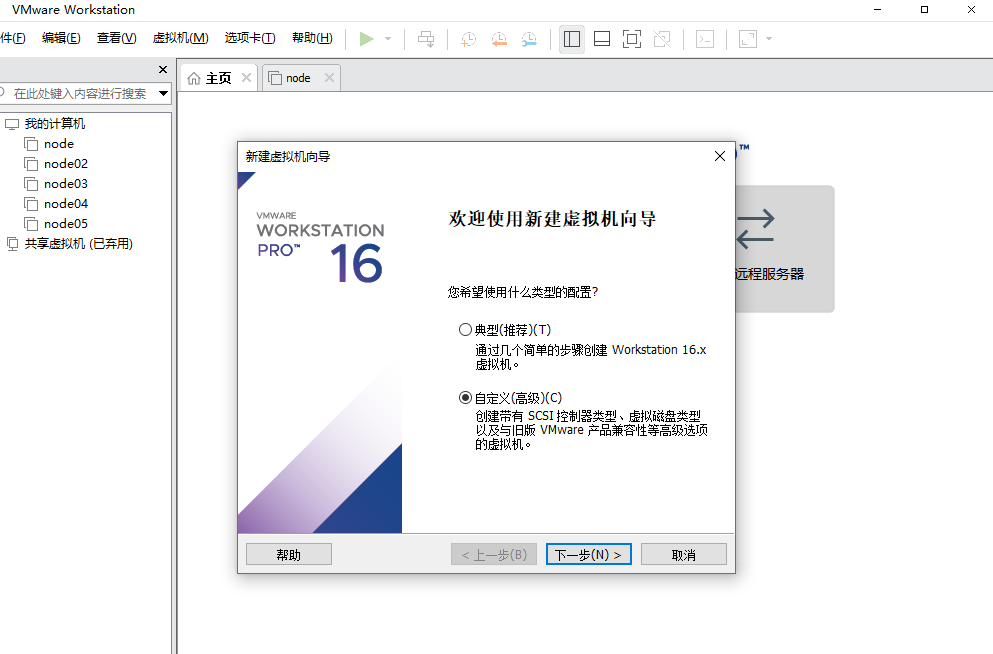Power on the virtual machine with green play icon

tap(366, 39)
